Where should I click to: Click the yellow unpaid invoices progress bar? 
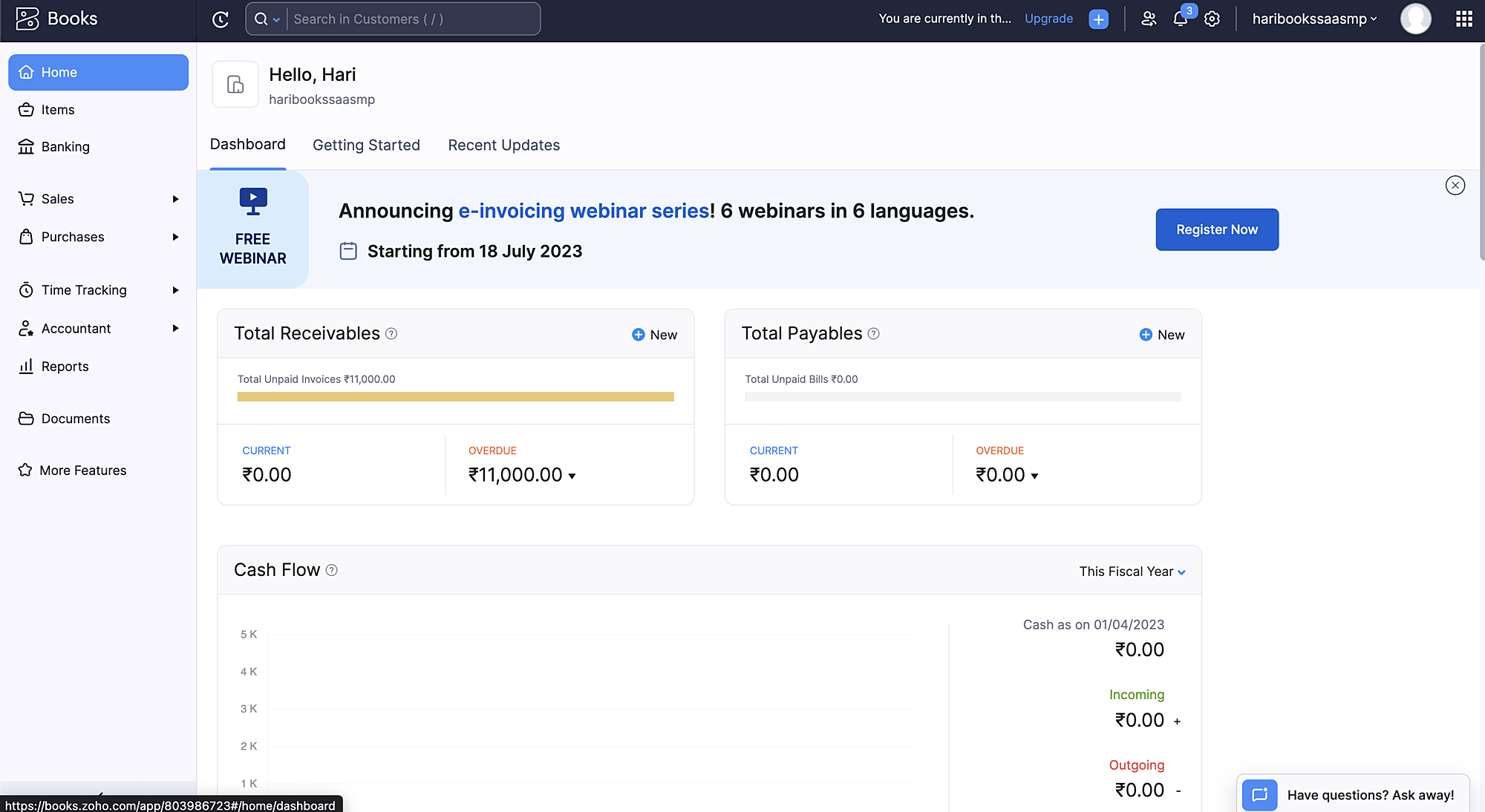(455, 397)
